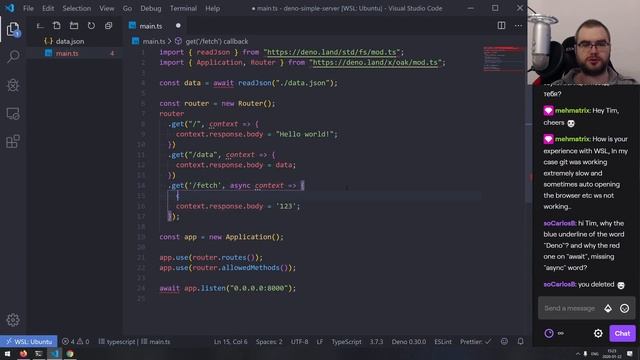Open the Remote Explorer view

13,114
